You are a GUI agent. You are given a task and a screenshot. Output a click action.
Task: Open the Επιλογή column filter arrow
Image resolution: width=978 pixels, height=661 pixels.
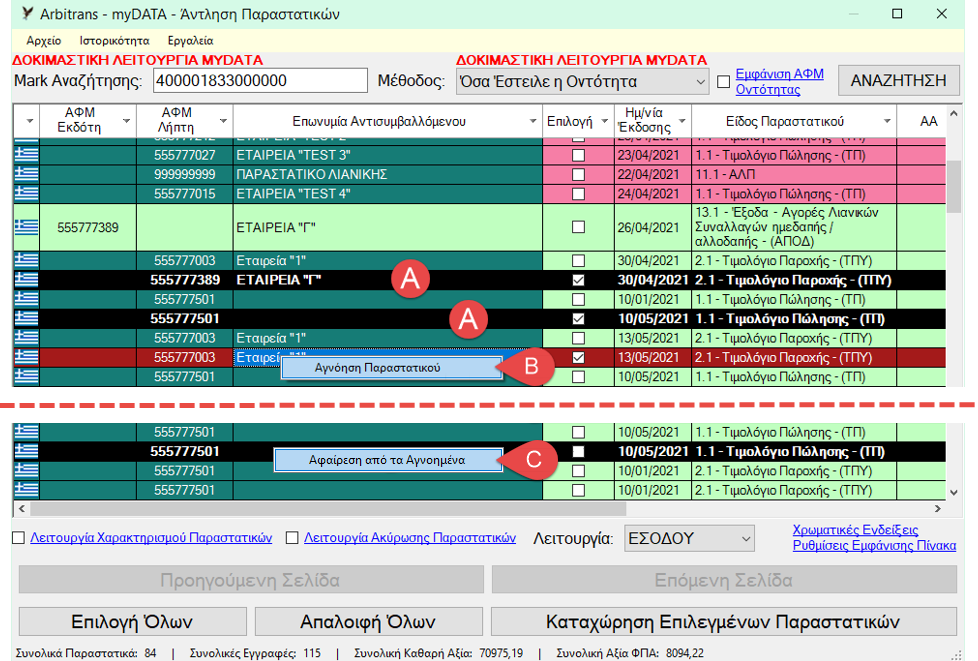pos(604,121)
